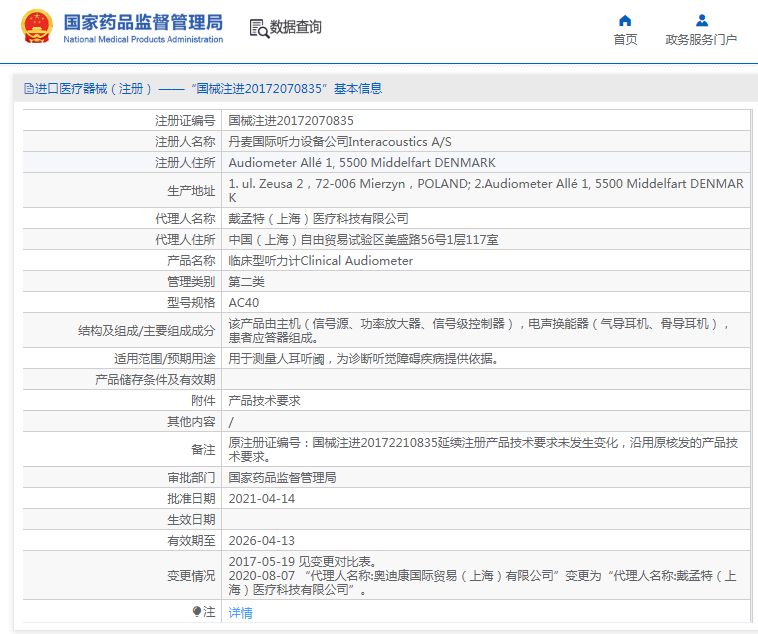The height and width of the screenshot is (634, 758).
Task: Click the 数据查询 heading text
Action: pyautogui.click(x=295, y=27)
